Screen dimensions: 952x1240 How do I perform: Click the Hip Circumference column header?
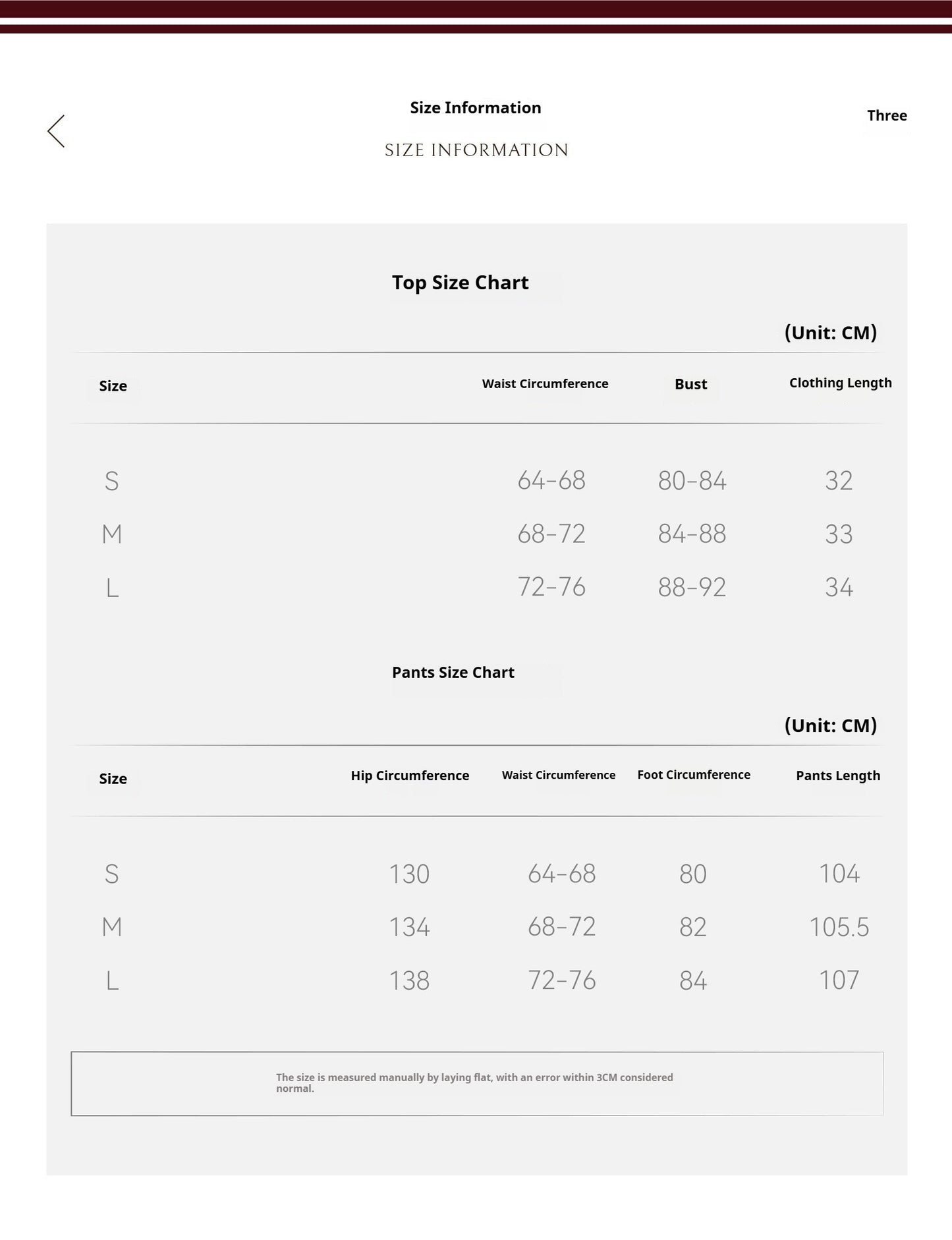point(410,775)
